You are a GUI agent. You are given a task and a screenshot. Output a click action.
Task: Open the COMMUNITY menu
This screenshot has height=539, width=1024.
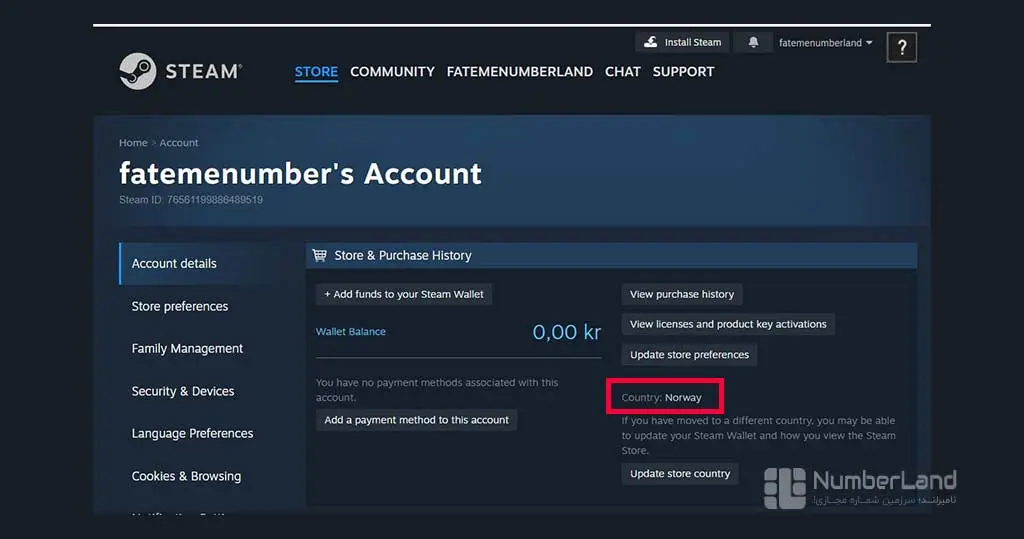[x=392, y=72]
